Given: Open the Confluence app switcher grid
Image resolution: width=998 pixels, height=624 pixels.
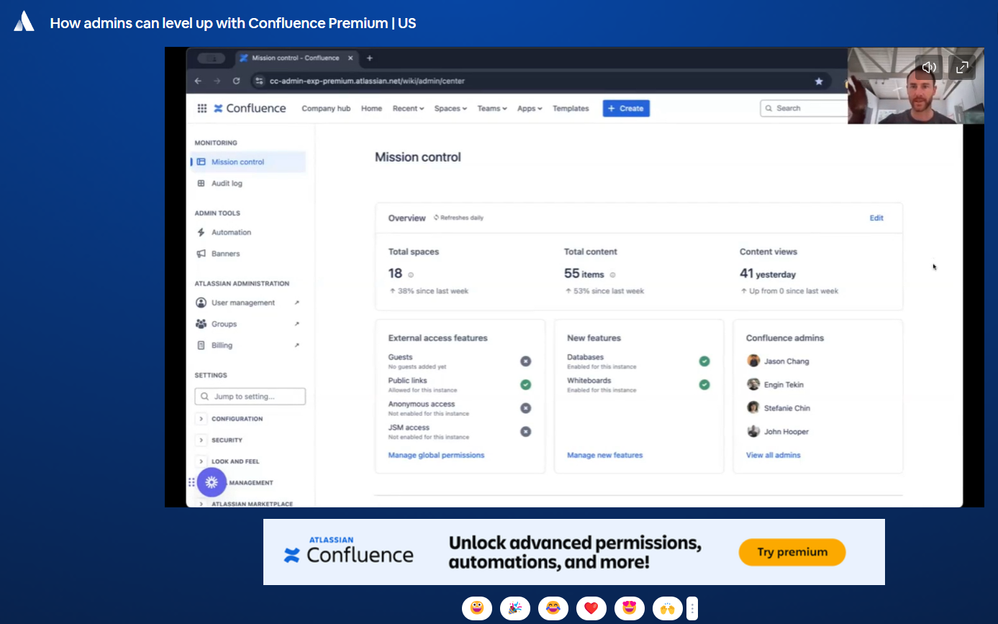Looking at the screenshot, I should click(x=201, y=108).
